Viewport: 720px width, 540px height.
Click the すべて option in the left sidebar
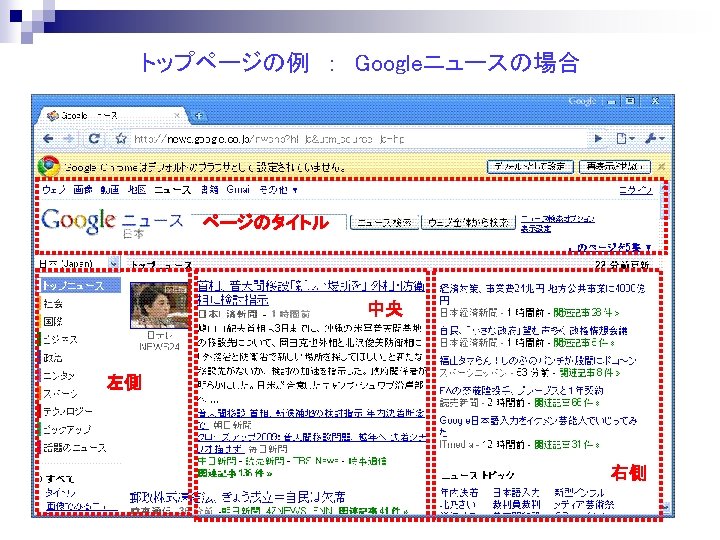(x=60, y=479)
